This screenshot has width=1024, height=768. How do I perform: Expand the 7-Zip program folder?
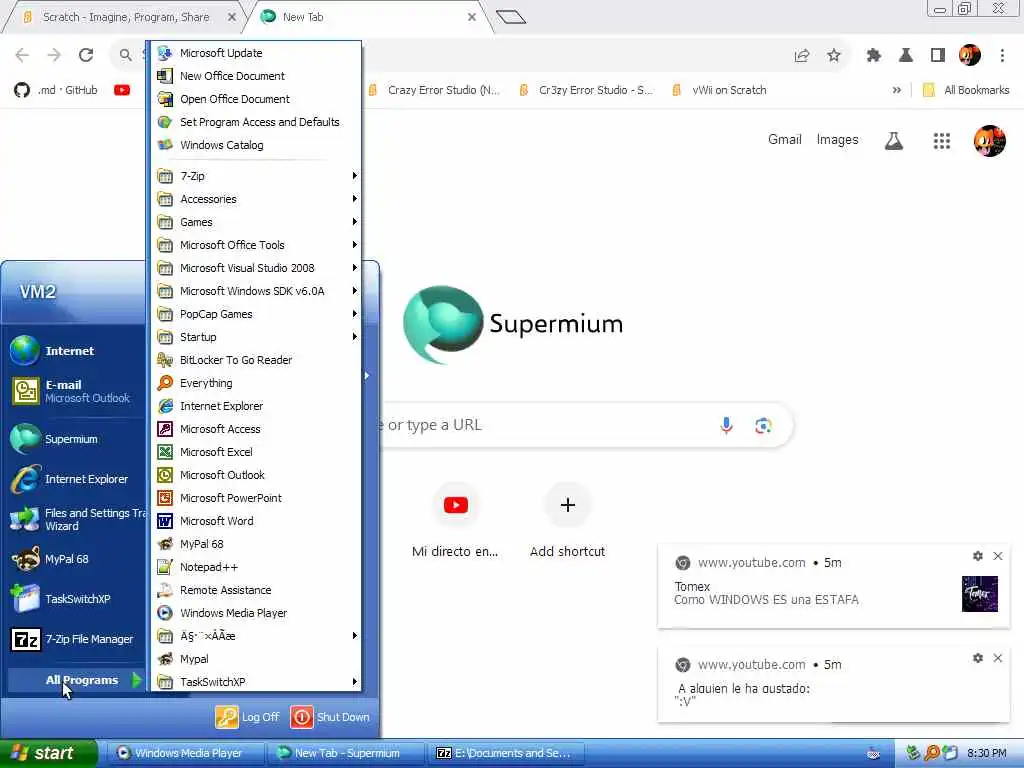(x=256, y=176)
